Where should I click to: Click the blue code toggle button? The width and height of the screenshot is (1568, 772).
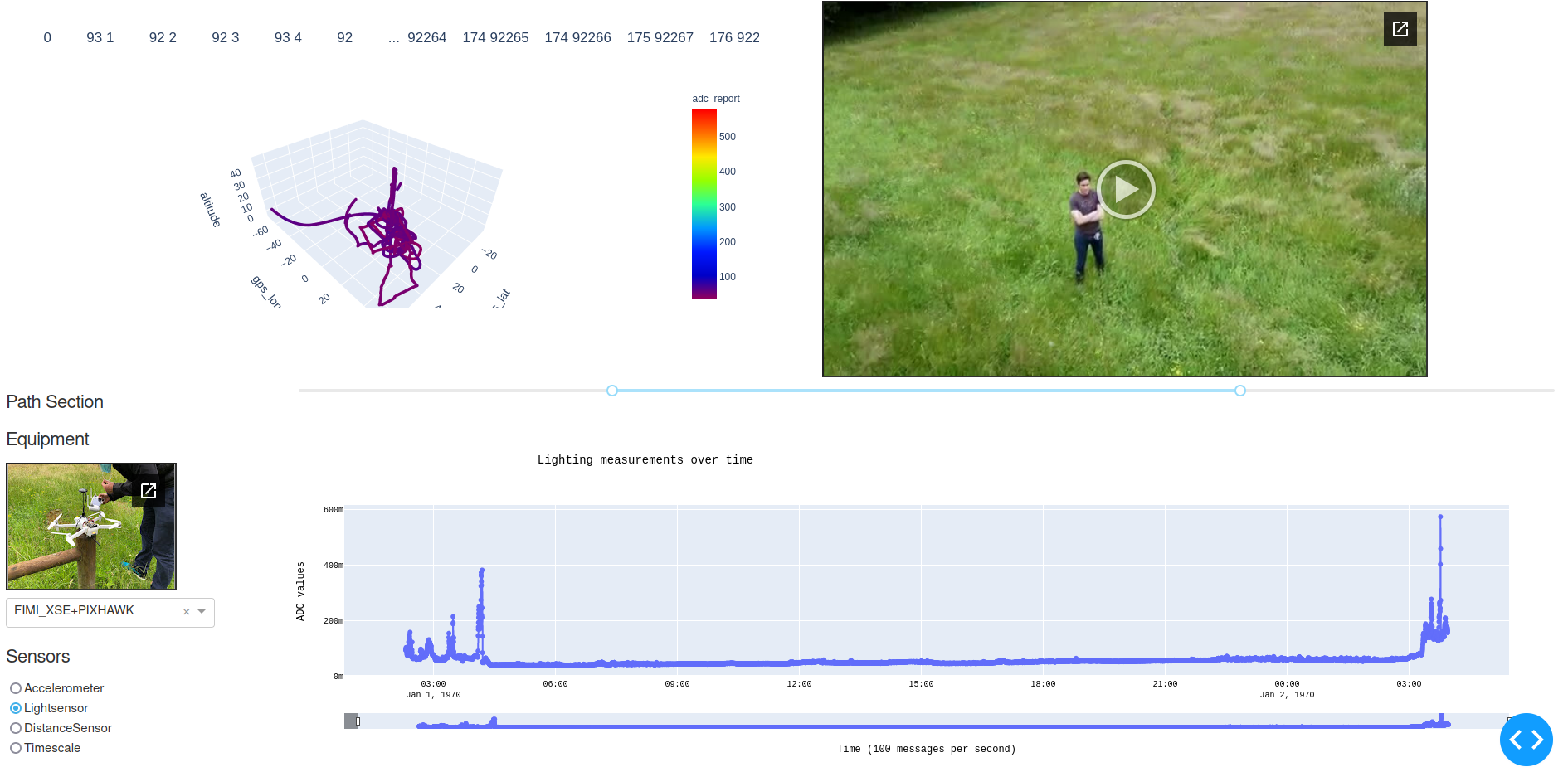pyautogui.click(x=1527, y=740)
